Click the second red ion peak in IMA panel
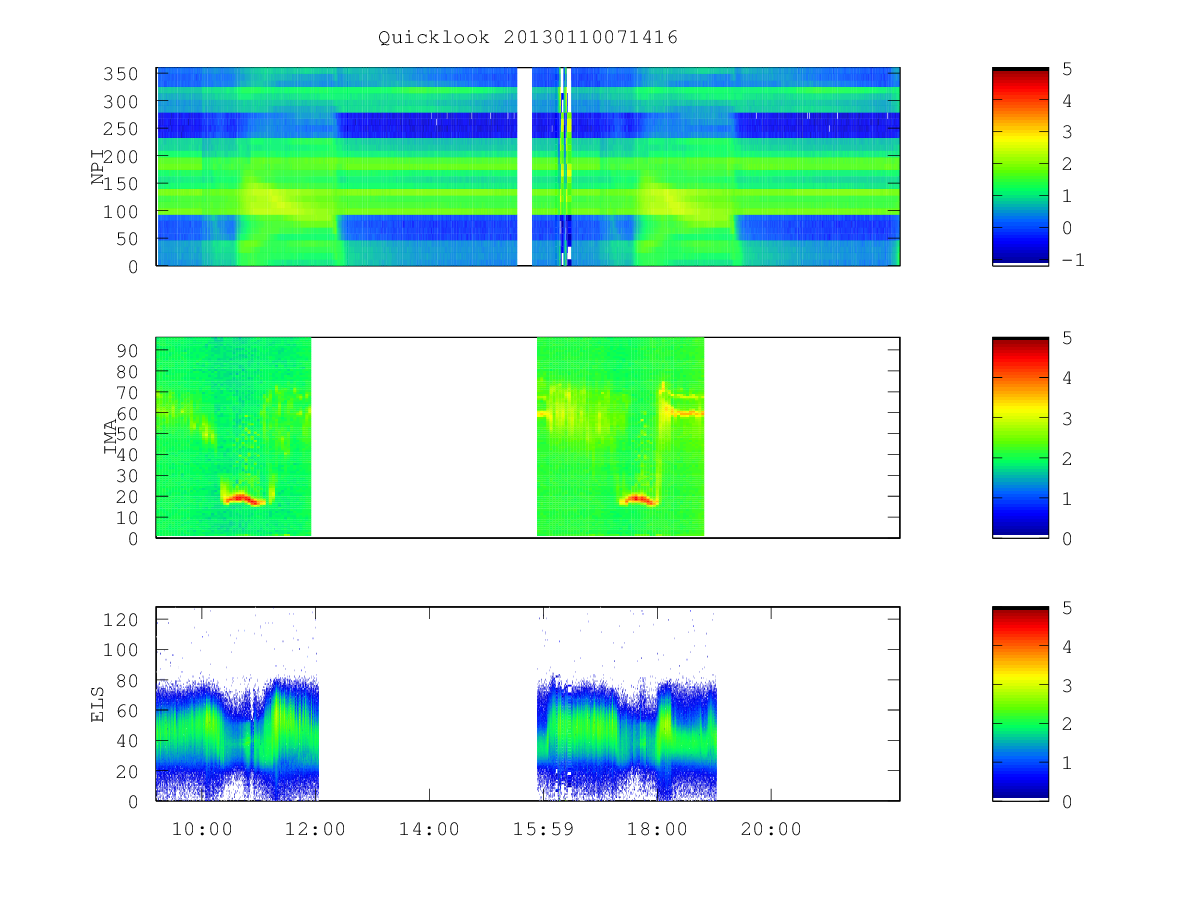1200x900 pixels. point(638,499)
